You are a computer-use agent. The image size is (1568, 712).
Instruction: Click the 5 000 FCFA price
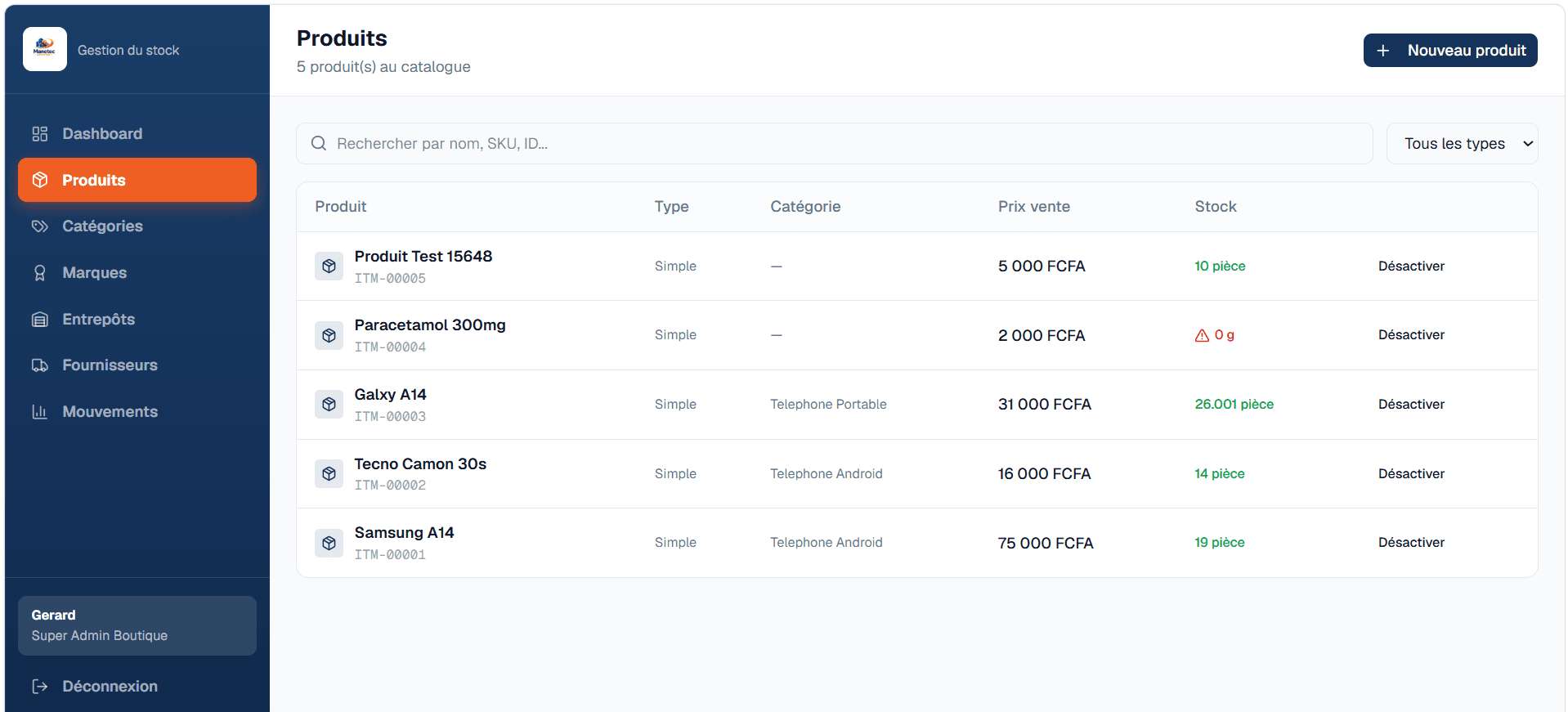[1042, 266]
